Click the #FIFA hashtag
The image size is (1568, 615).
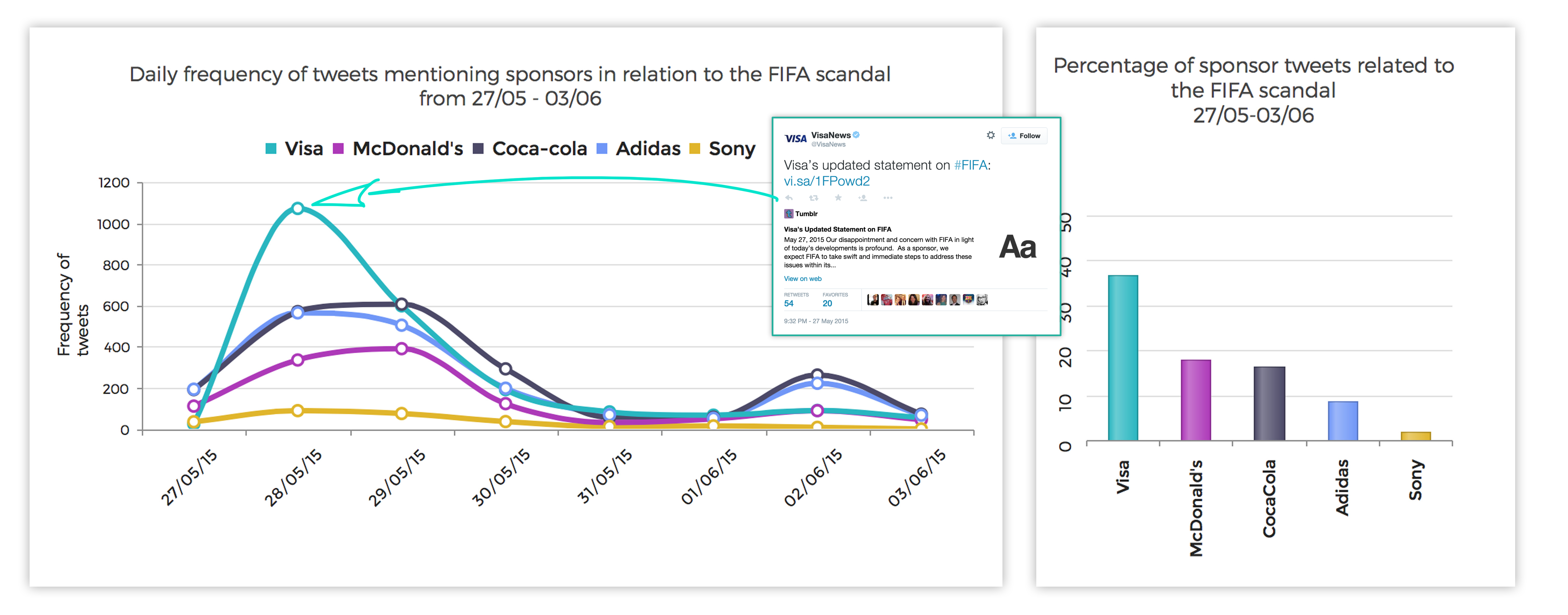tap(970, 165)
